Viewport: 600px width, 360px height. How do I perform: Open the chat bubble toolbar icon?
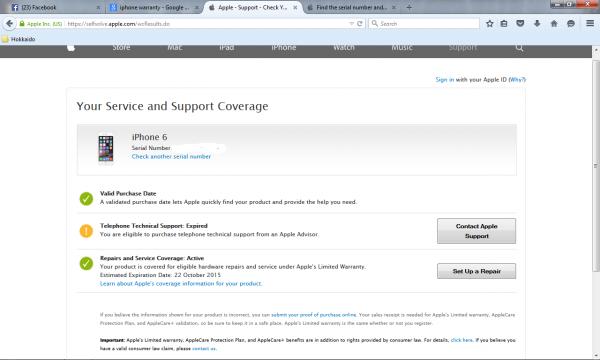click(x=571, y=24)
